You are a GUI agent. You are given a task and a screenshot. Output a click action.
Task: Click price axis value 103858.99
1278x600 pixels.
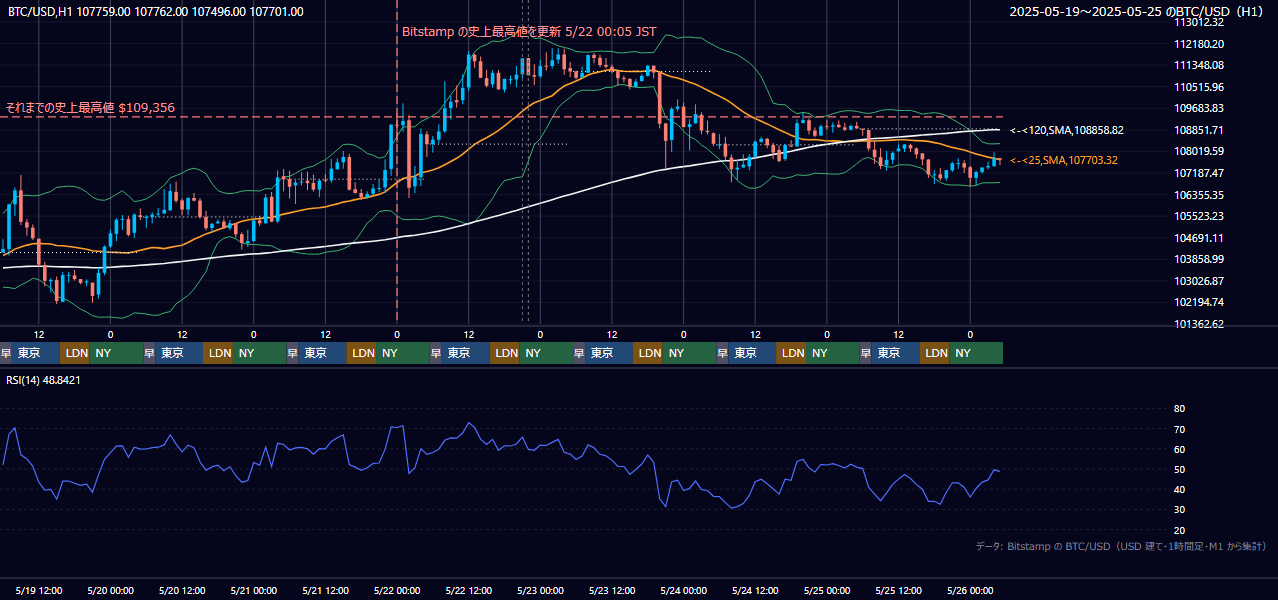(x=1199, y=259)
